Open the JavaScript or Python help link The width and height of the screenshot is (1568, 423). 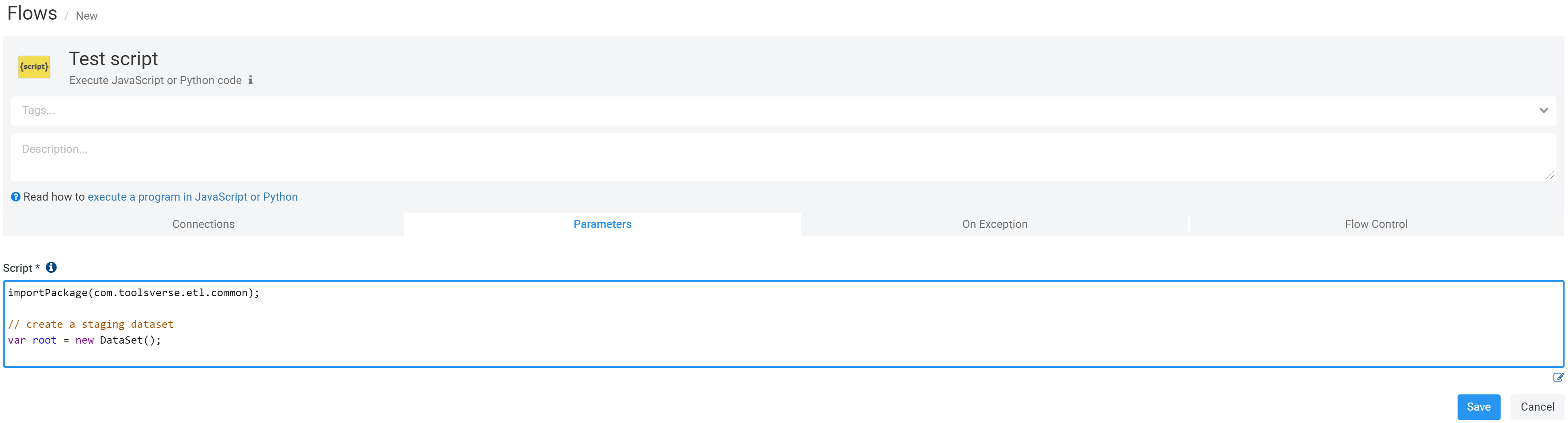click(x=192, y=197)
